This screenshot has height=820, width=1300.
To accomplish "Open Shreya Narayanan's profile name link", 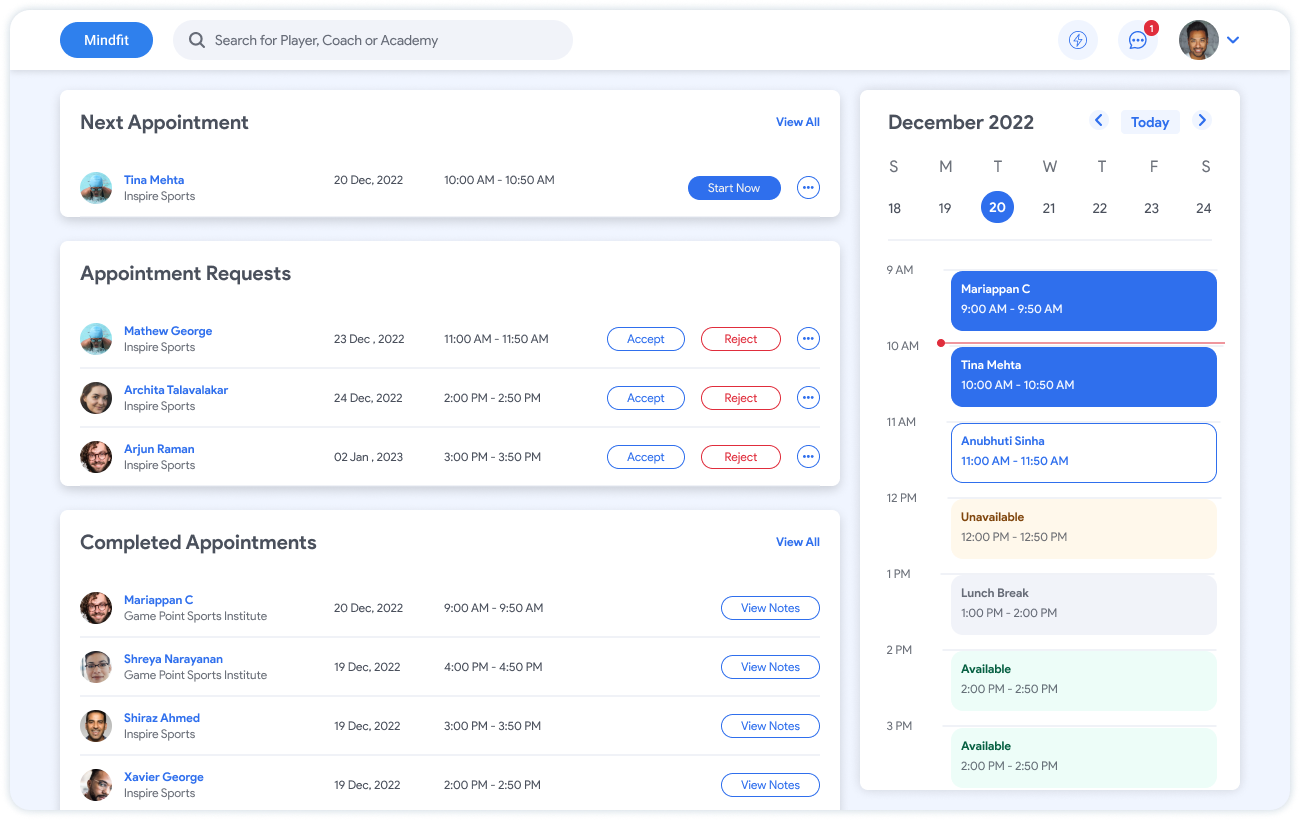I will click(173, 659).
